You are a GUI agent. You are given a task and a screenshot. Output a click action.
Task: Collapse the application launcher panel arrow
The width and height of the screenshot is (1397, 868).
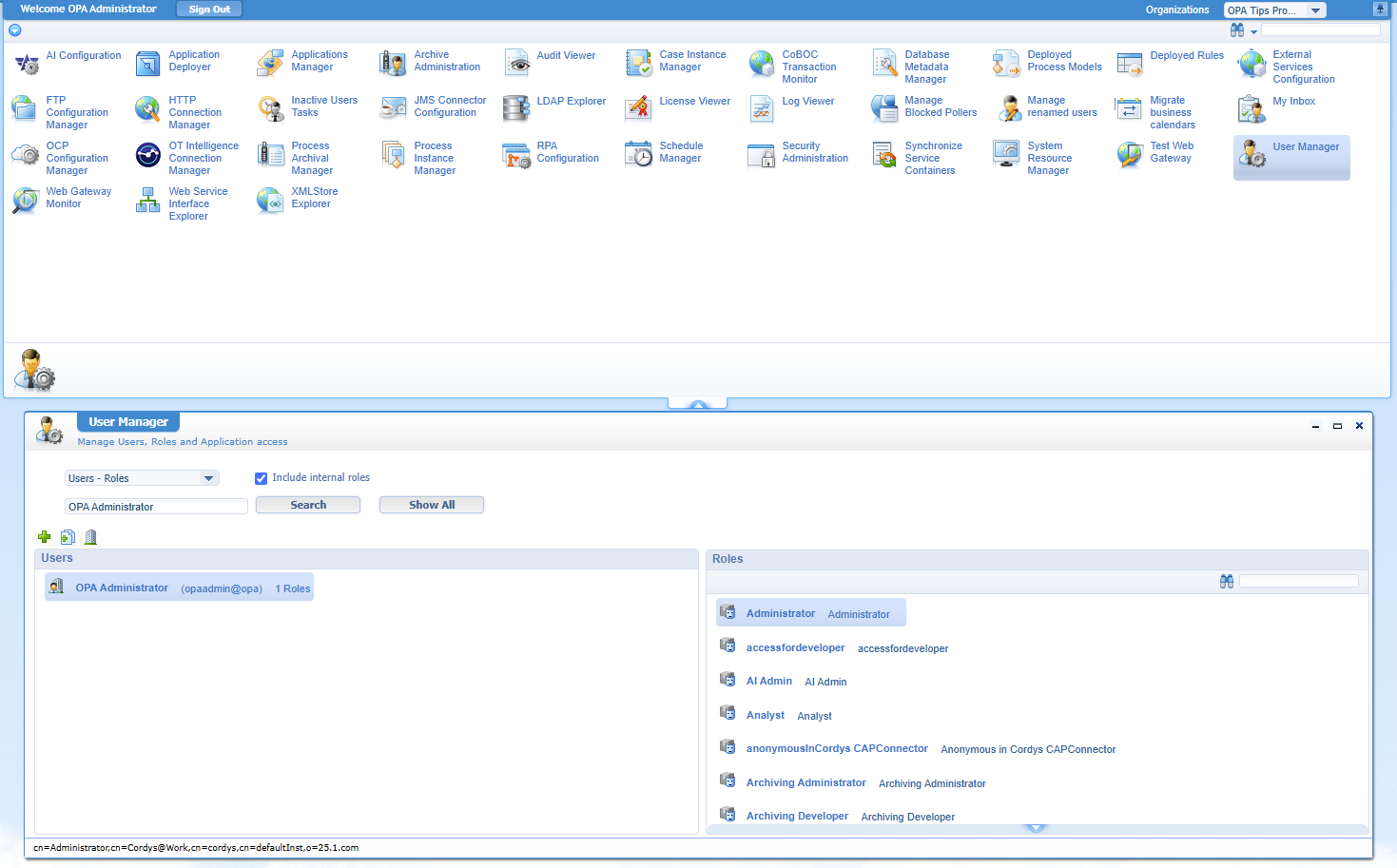pos(698,405)
